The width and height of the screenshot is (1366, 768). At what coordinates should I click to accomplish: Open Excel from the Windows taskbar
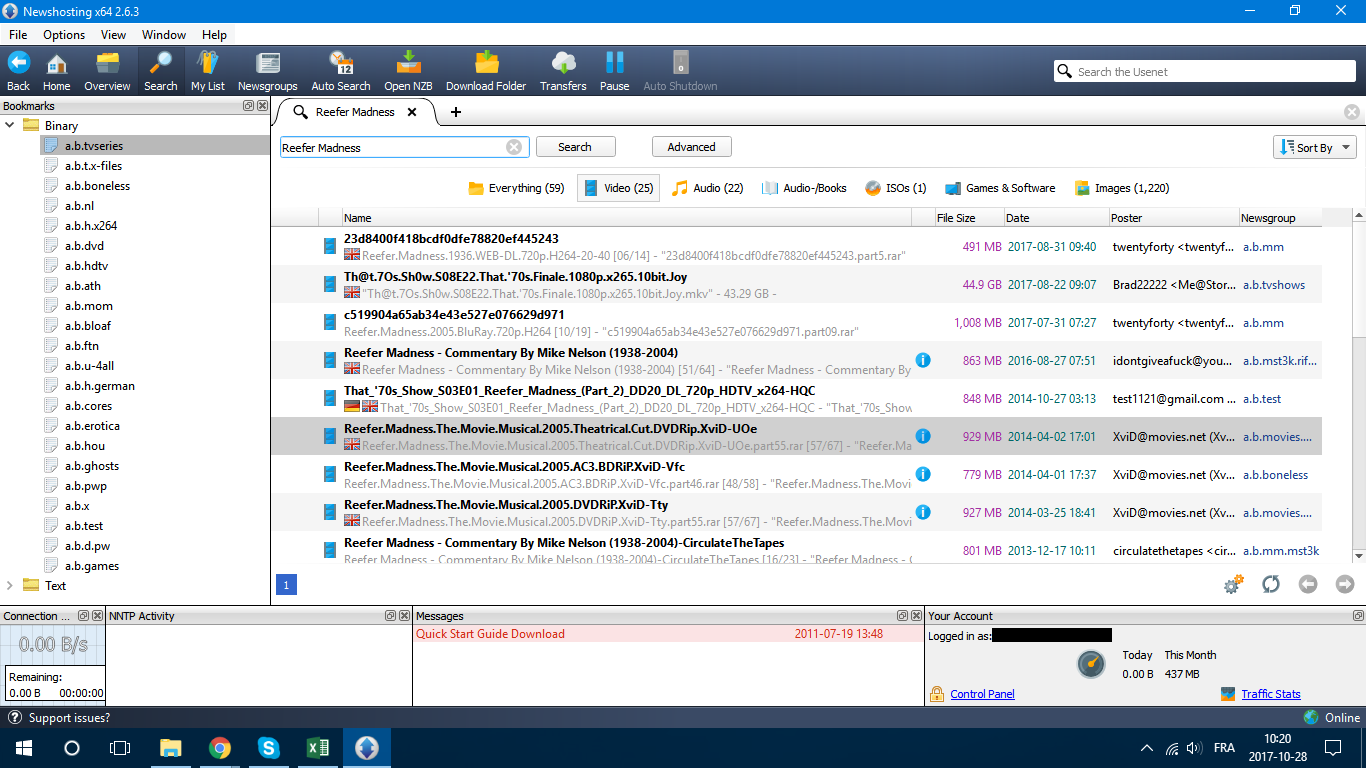[318, 748]
